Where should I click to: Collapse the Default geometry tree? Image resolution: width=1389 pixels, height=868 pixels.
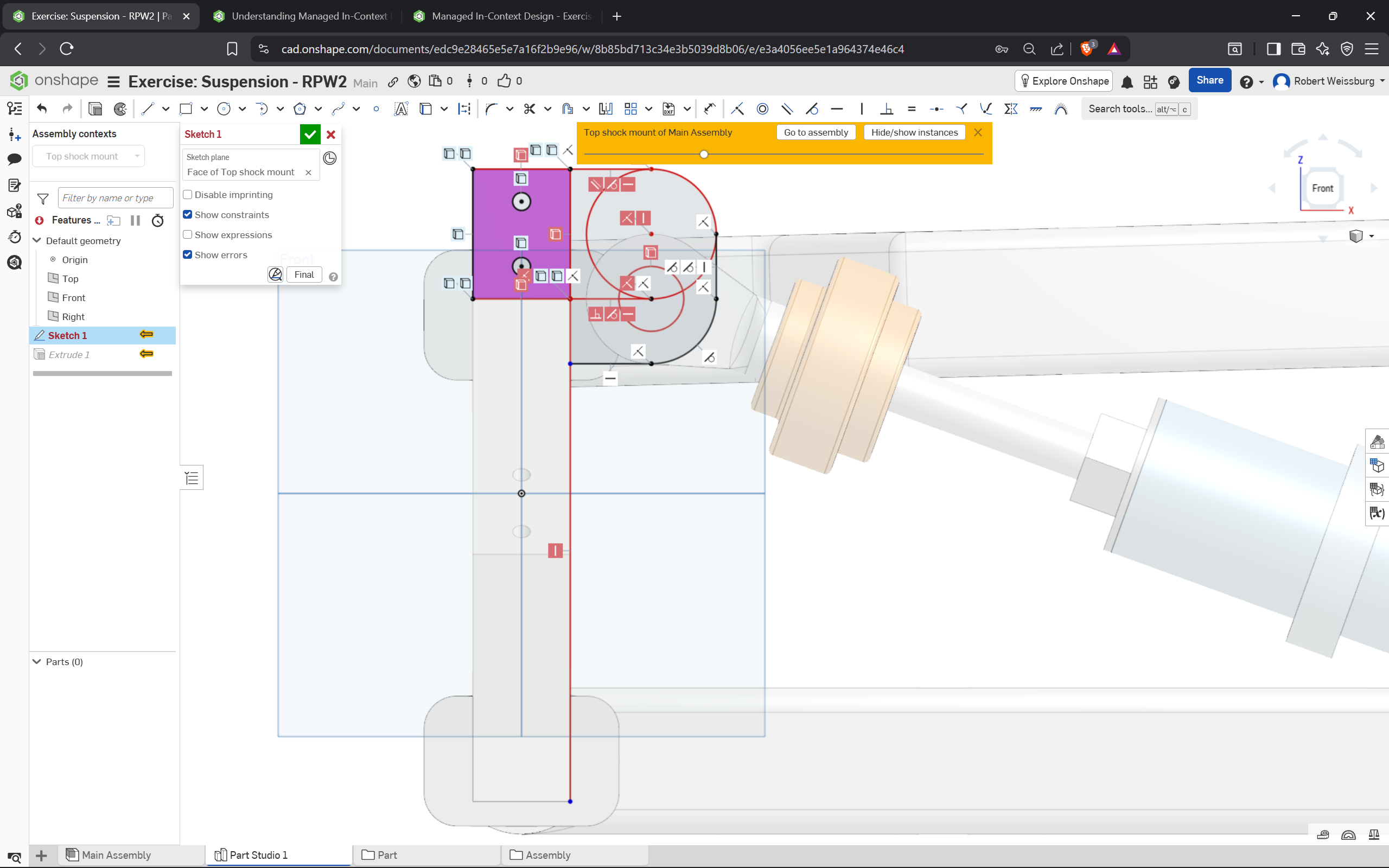[37, 240]
